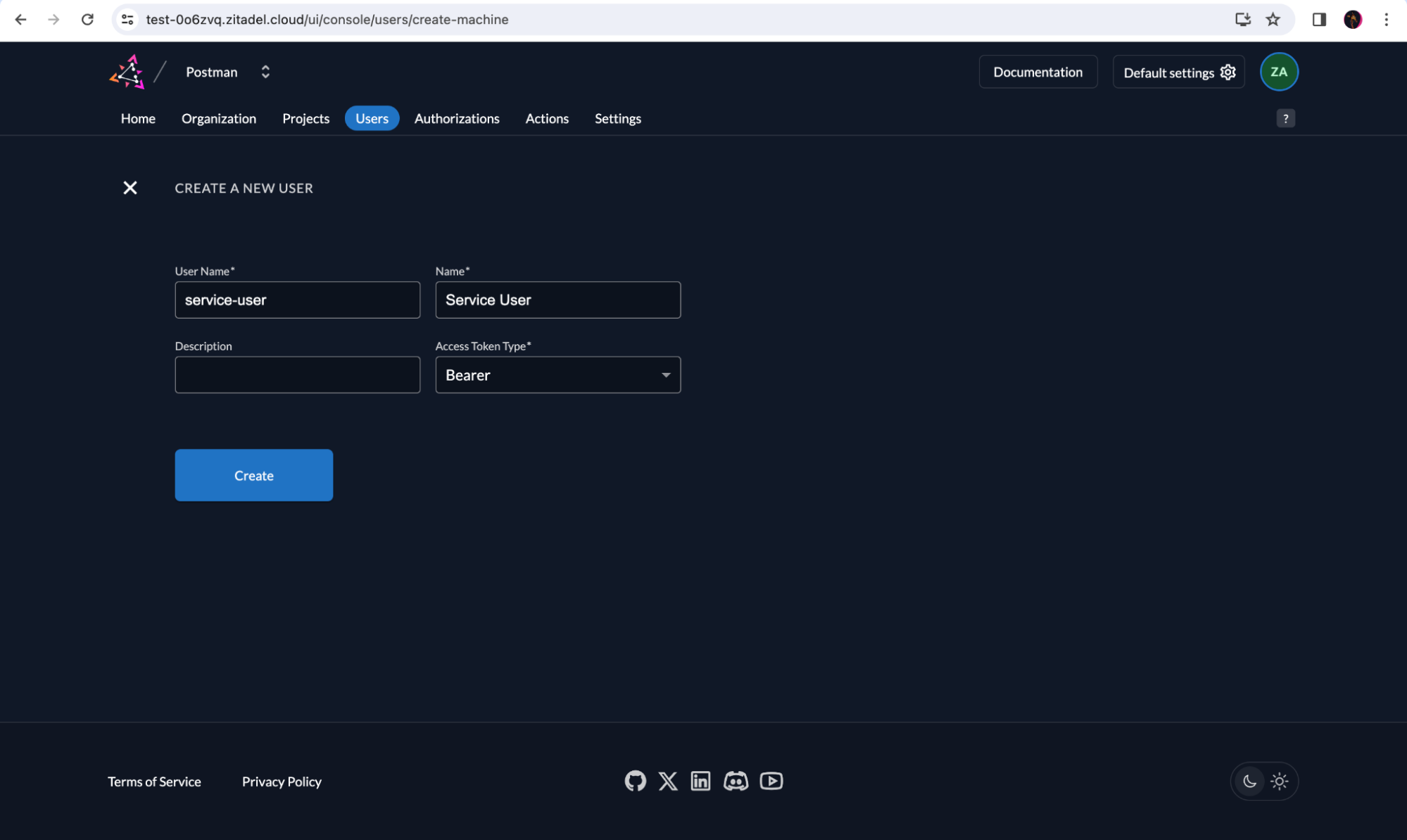
Task: Click the X (Twitter) social icon
Action: coord(667,781)
